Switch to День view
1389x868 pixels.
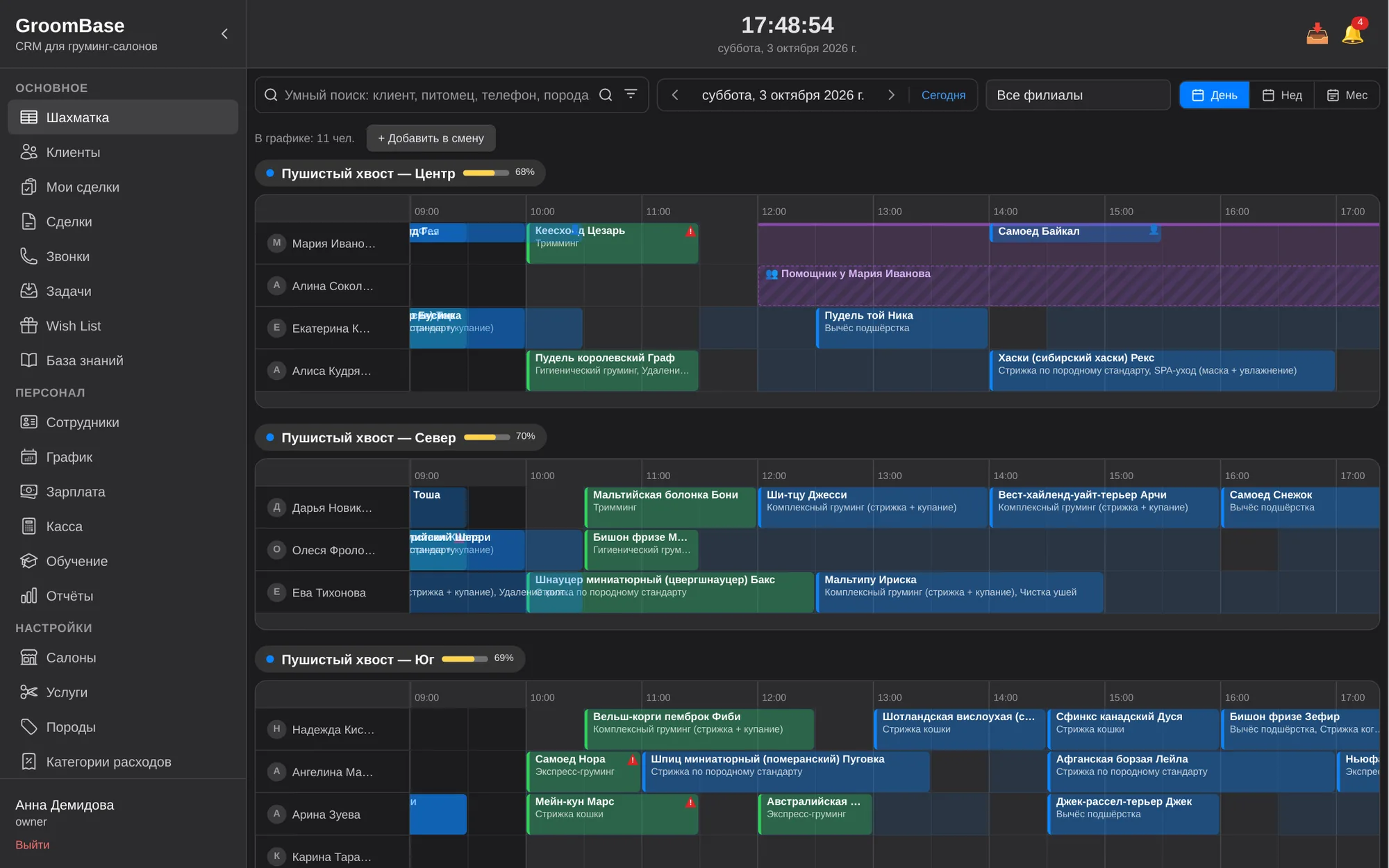(x=1215, y=95)
